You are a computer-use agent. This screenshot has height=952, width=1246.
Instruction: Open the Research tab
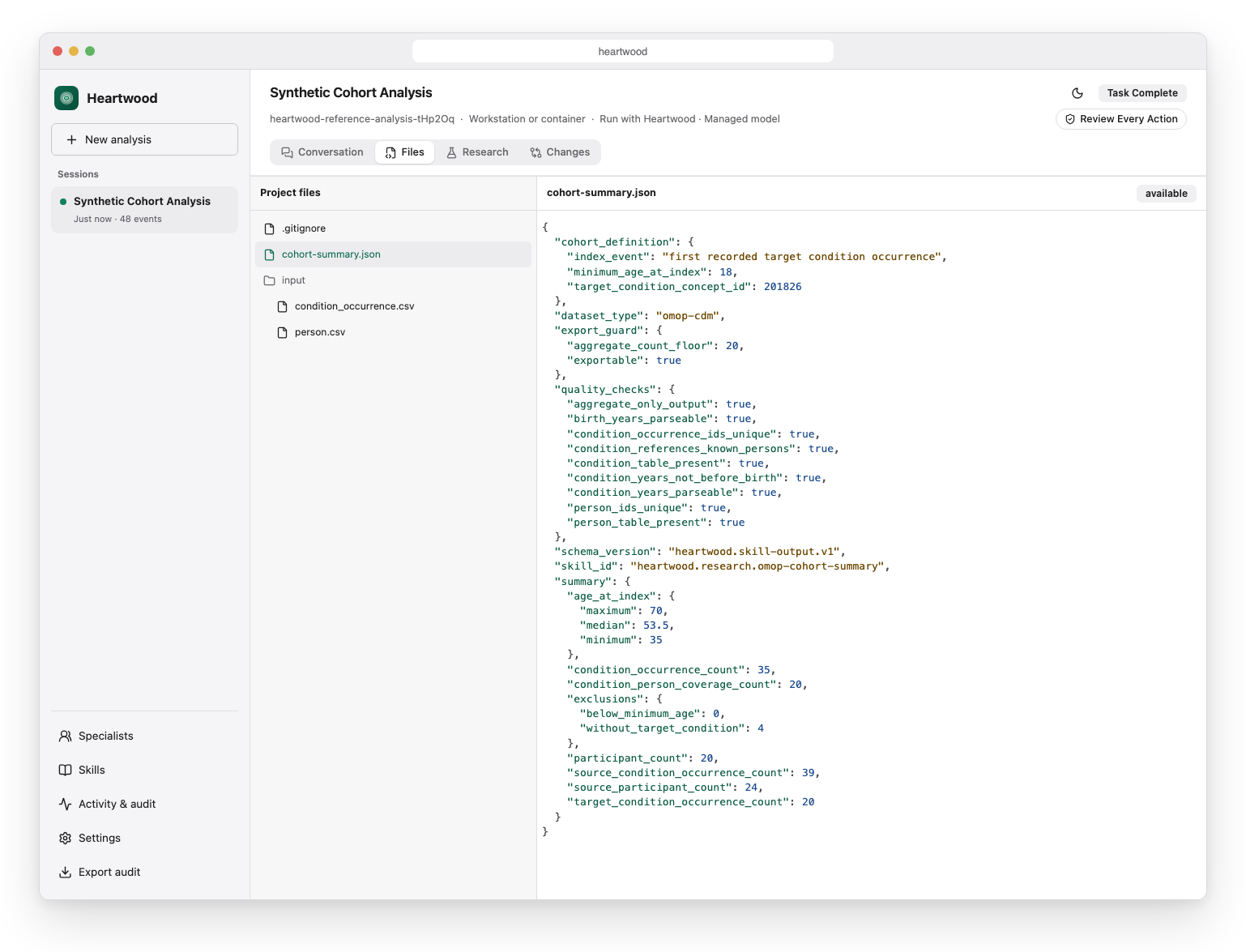pos(478,152)
